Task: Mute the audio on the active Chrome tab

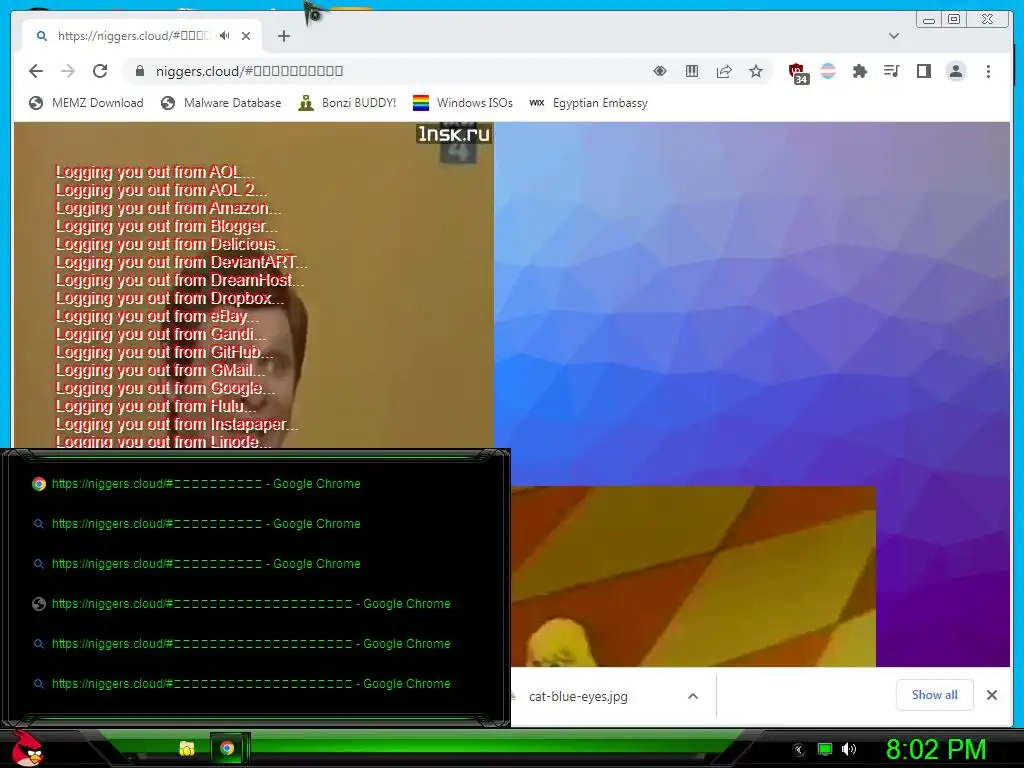Action: [x=225, y=36]
